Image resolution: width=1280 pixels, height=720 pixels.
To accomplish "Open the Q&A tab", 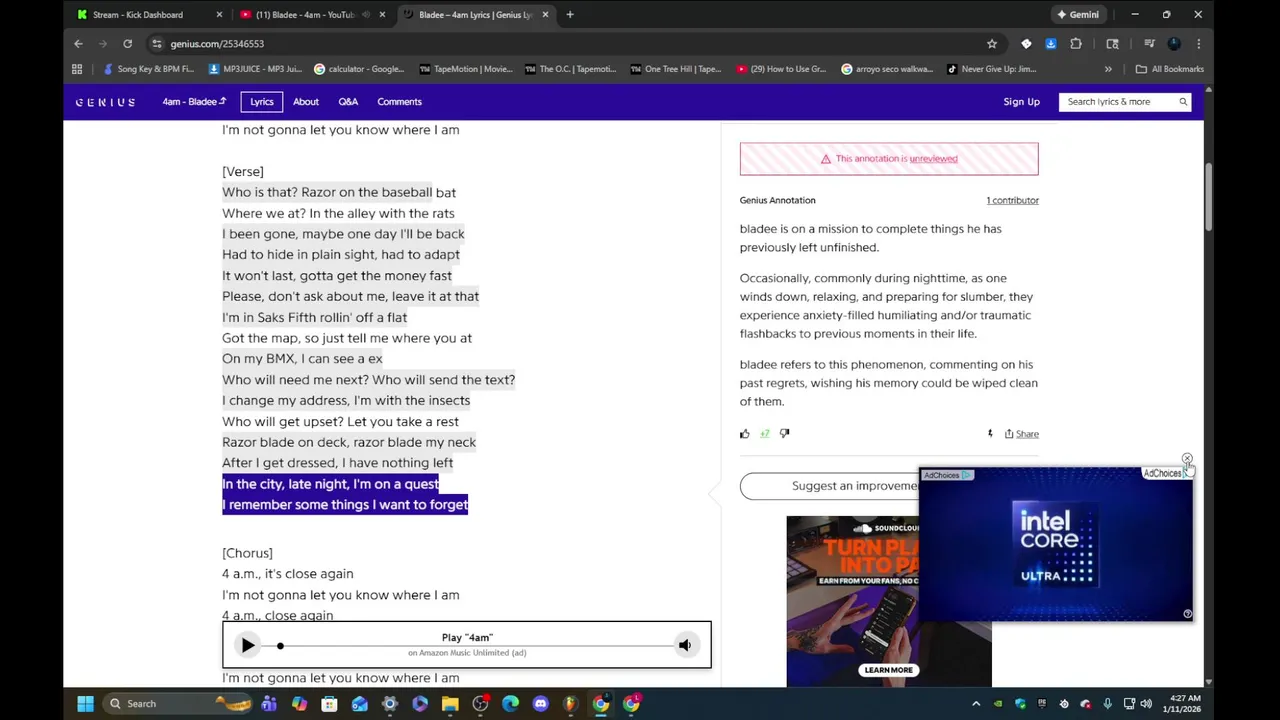I will 348,102.
